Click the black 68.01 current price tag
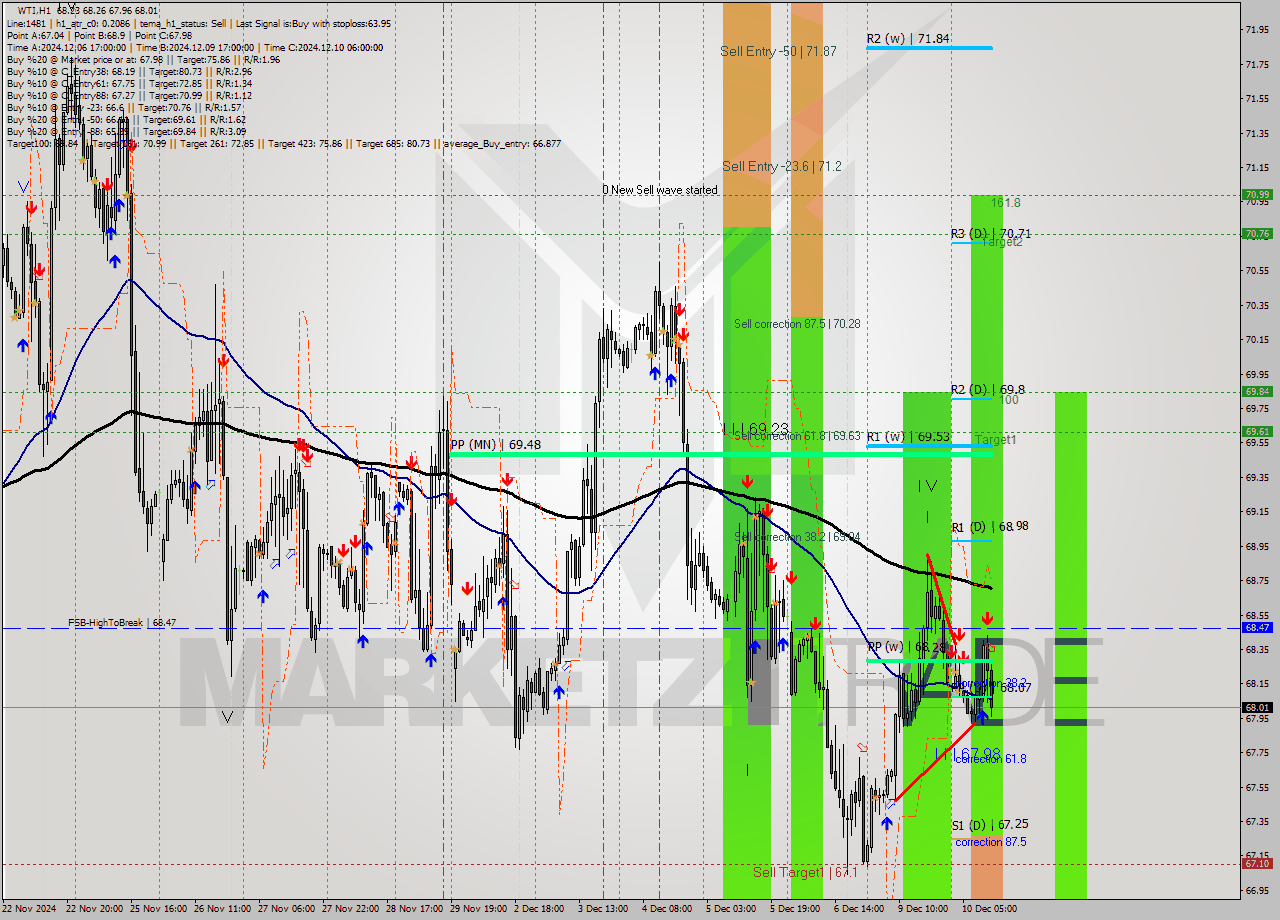This screenshot has height=920, width=1280. (1257, 707)
